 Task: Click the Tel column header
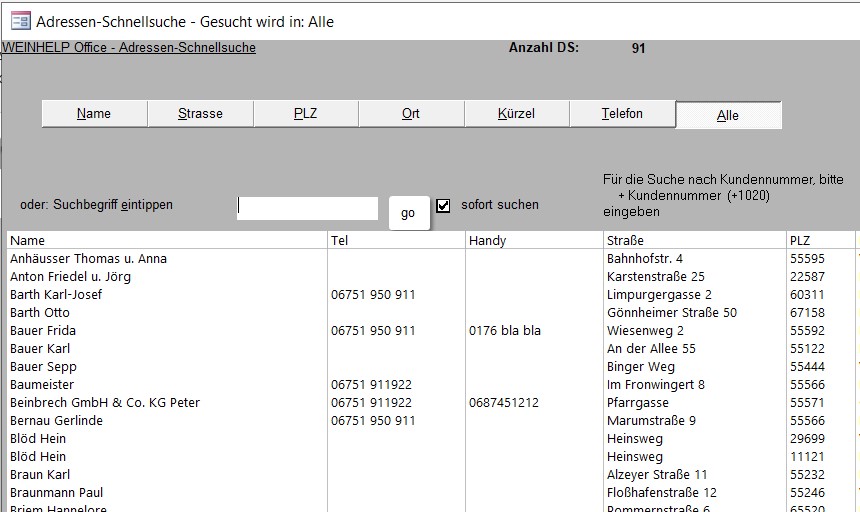tap(340, 241)
